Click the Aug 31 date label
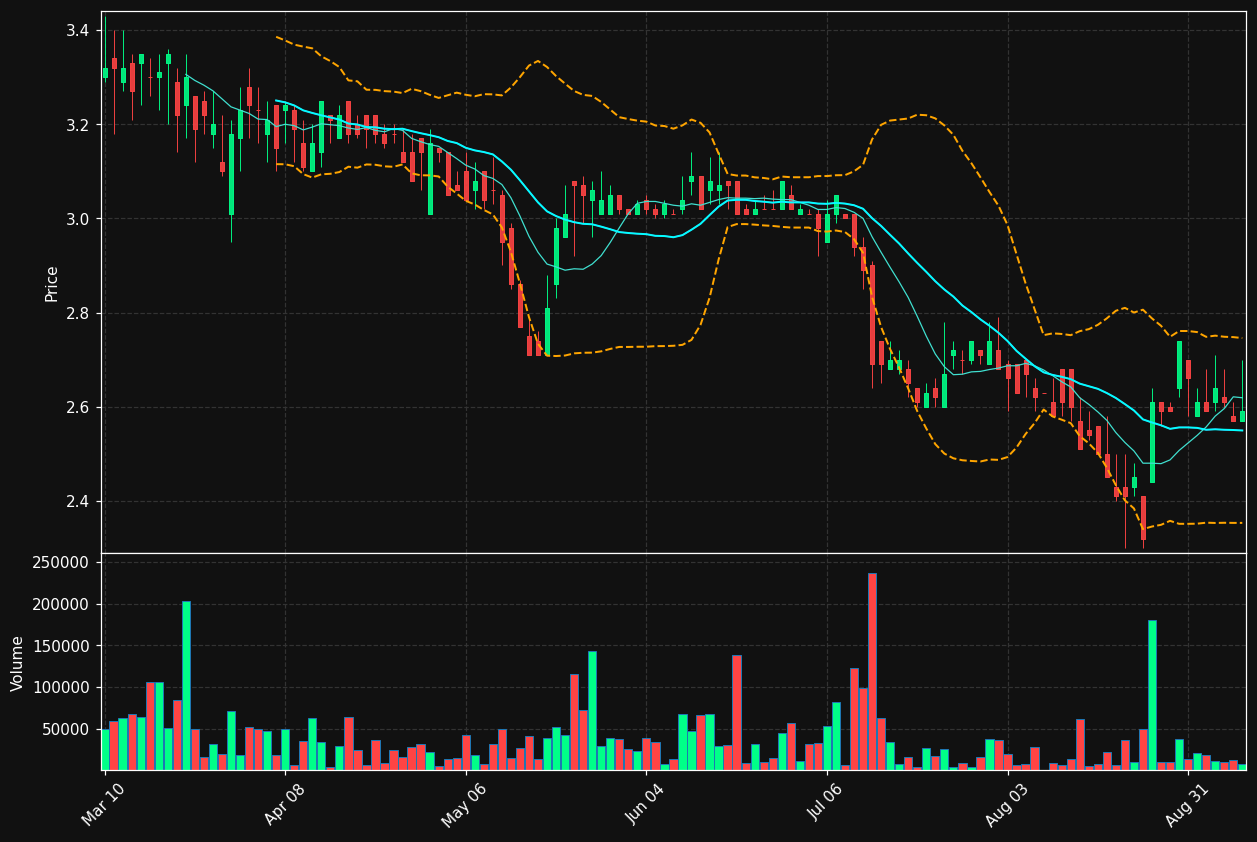Screen dimensions: 1257x842 coord(1187,805)
